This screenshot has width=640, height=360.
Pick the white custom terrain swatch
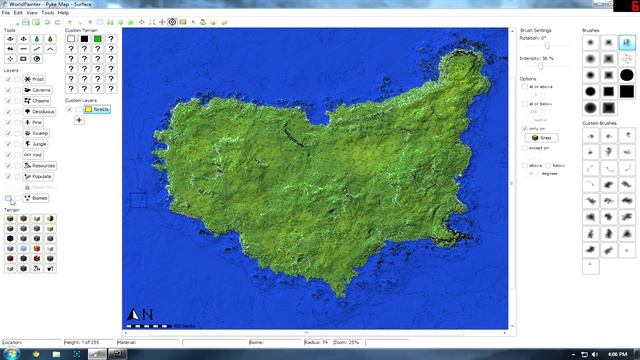pyautogui.click(x=71, y=39)
